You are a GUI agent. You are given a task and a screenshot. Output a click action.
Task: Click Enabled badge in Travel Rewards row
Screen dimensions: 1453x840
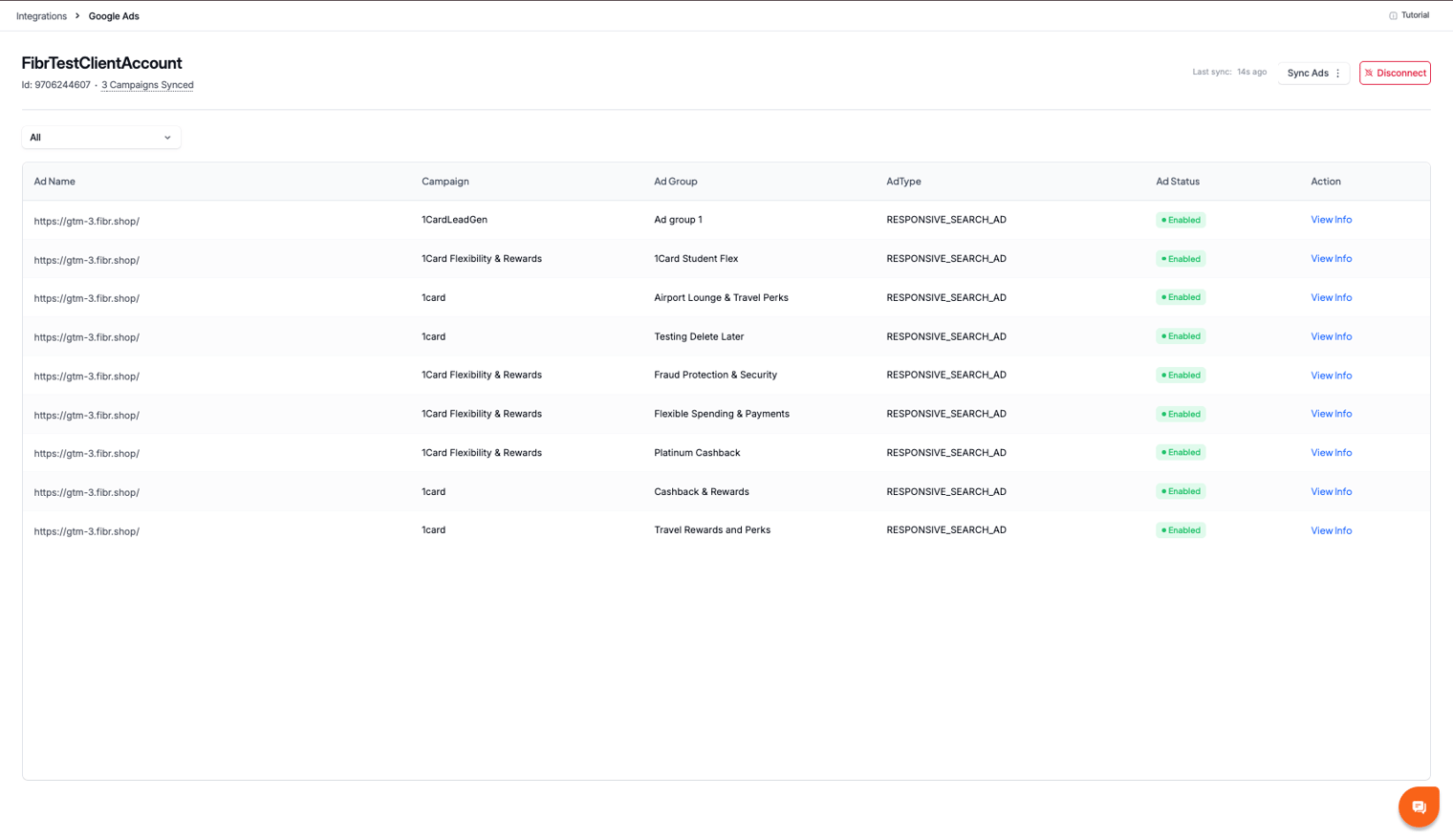click(x=1181, y=530)
